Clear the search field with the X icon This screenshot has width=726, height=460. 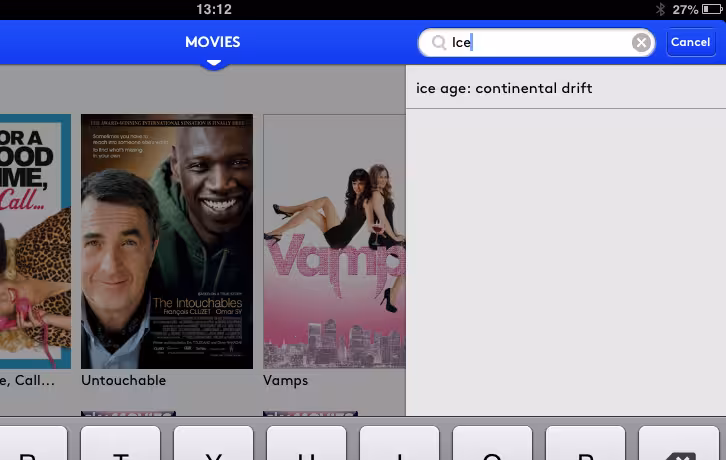[x=641, y=43]
